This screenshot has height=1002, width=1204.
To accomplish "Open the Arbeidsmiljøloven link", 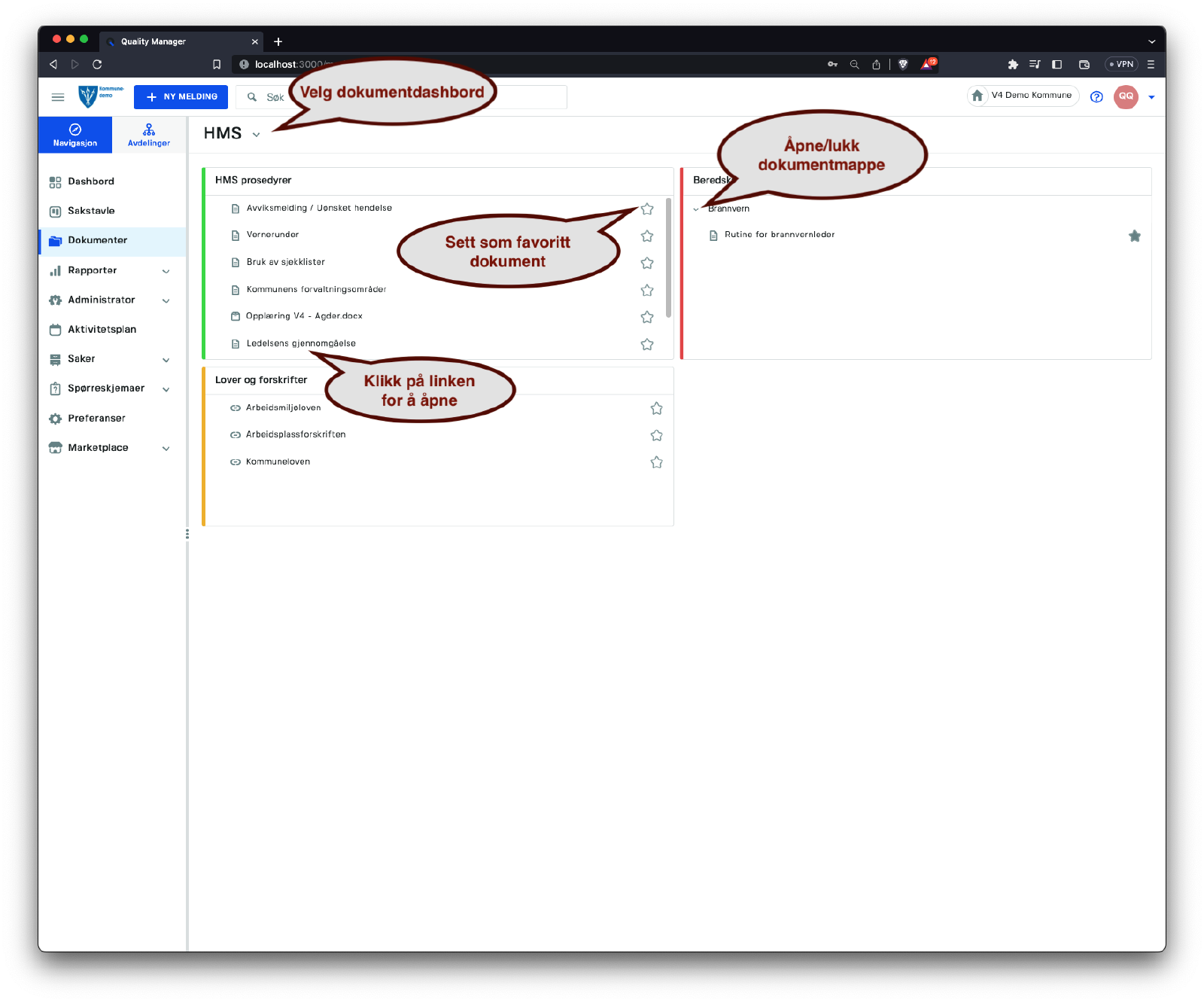I will coord(283,408).
